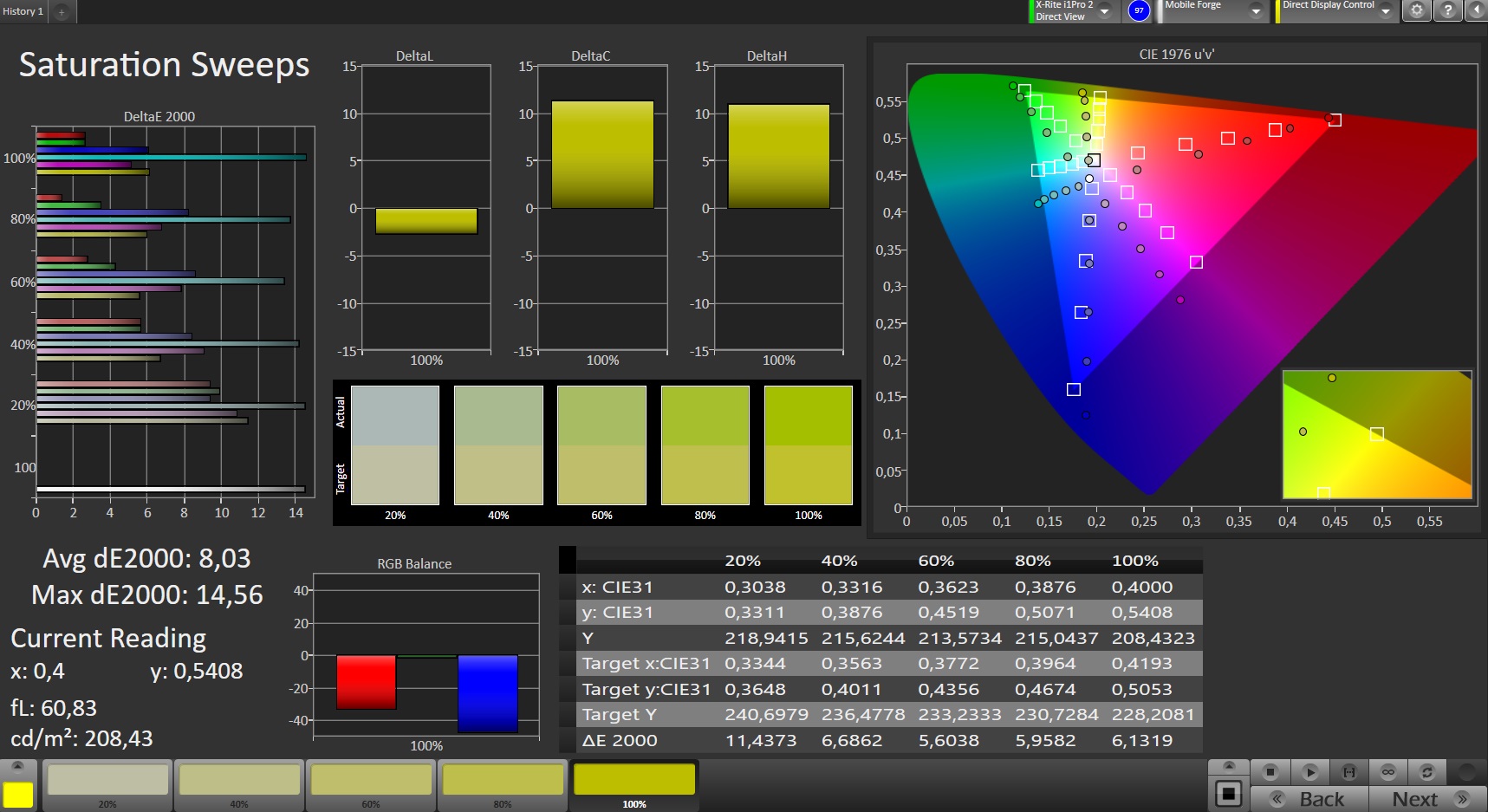1488x812 pixels.
Task: Click the 80% Actual/Target comparison swatch
Action: coord(705,445)
